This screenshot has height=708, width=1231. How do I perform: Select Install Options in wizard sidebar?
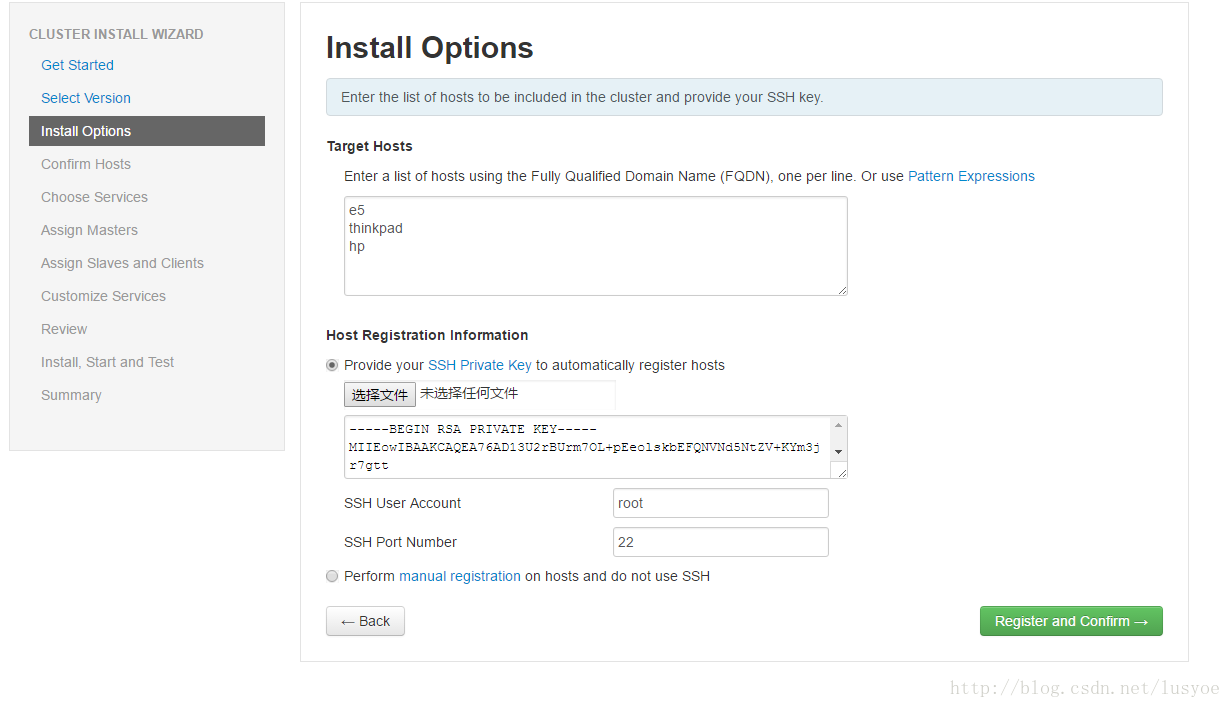147,131
